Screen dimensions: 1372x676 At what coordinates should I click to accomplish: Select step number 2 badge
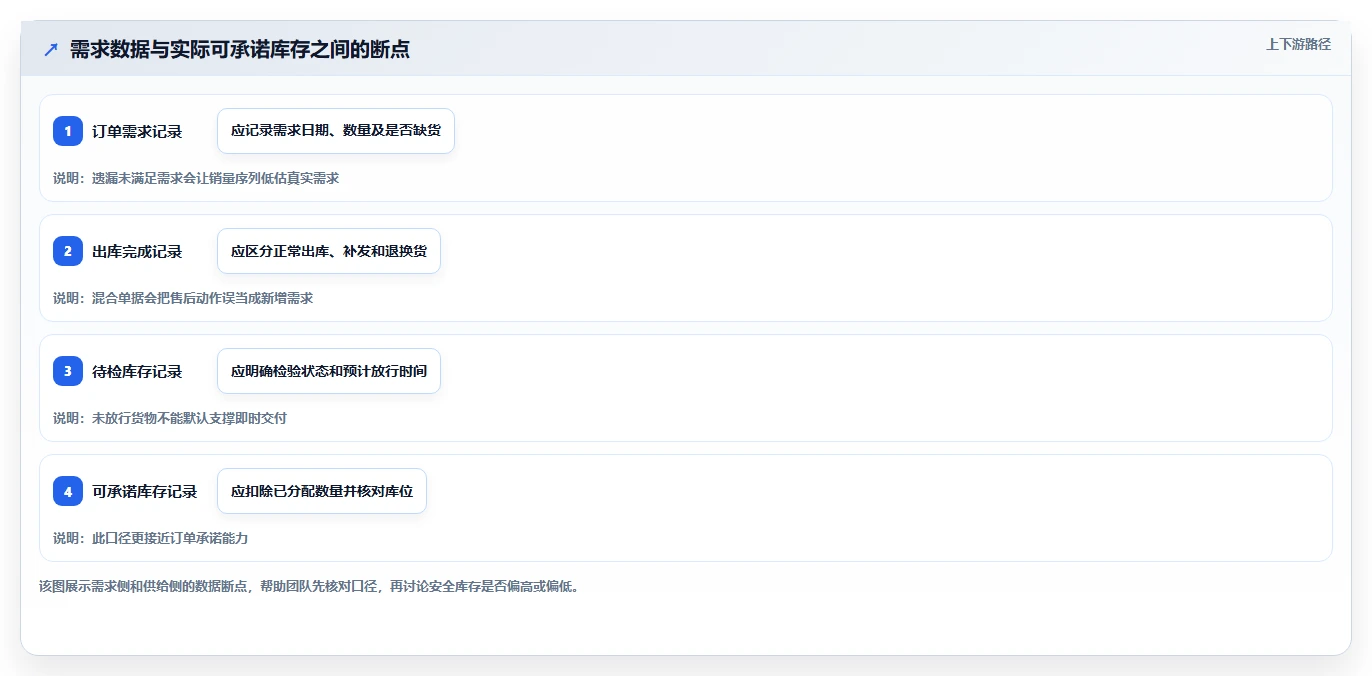tap(68, 251)
